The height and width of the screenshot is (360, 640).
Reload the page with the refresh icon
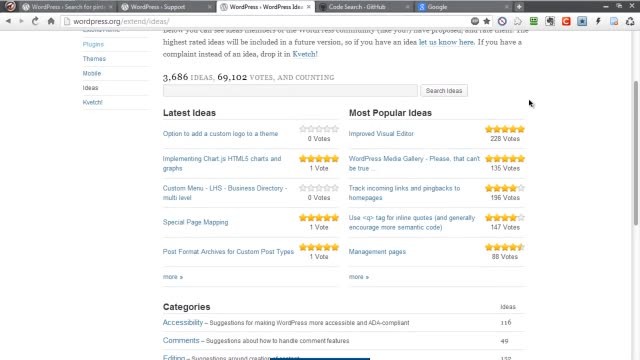(x=35, y=21)
